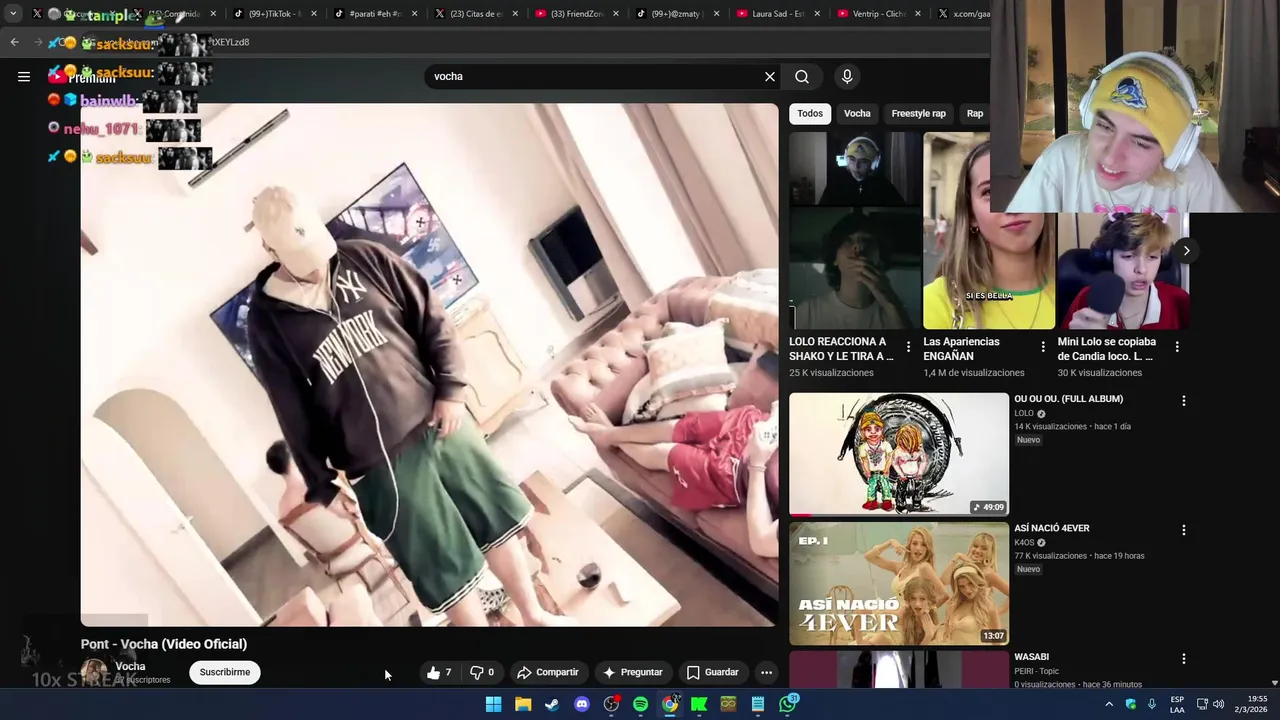Open the Vocha channel name link
Screen dimensions: 1280x720
(x=130, y=666)
